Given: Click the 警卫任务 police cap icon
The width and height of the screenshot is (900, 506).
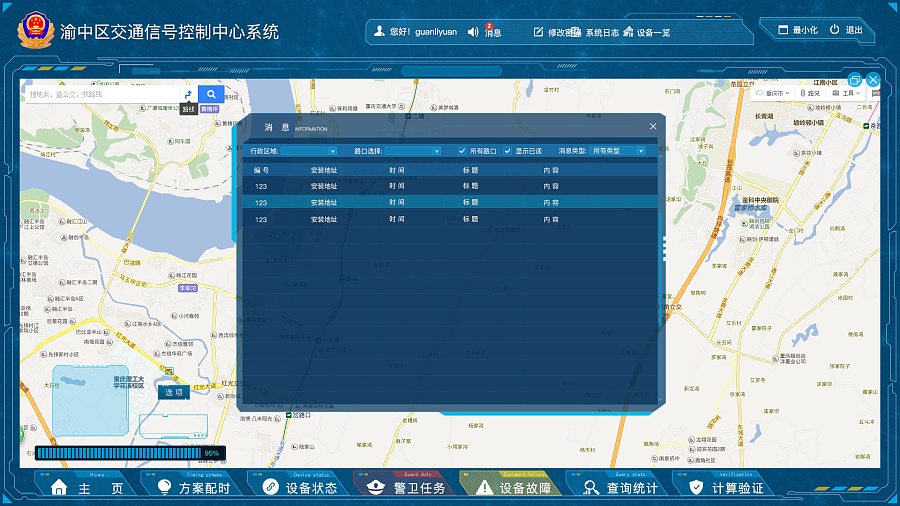Looking at the screenshot, I should pos(375,488).
